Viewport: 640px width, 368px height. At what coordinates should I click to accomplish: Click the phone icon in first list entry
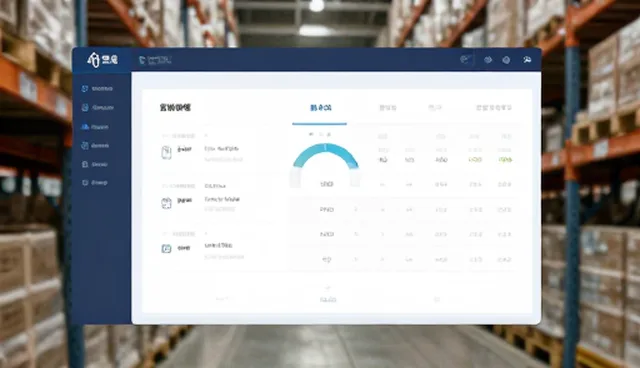click(x=166, y=152)
